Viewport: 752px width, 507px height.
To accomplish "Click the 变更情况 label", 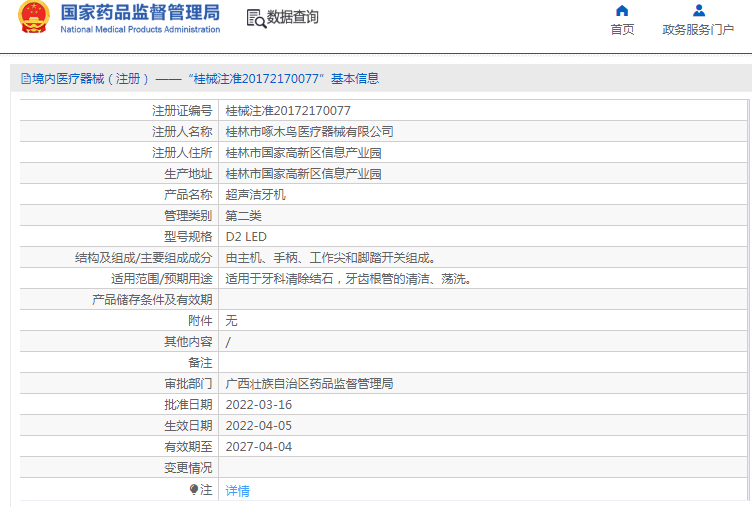I will [x=188, y=468].
